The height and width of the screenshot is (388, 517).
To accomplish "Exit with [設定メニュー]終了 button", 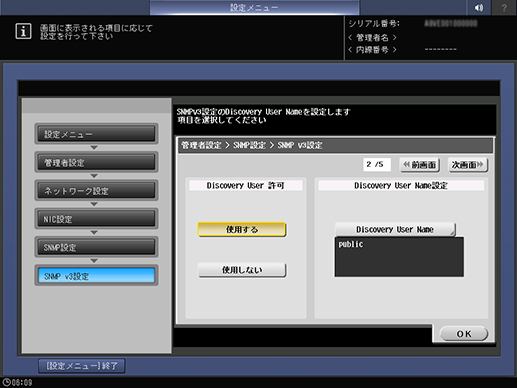I will tap(82, 366).
